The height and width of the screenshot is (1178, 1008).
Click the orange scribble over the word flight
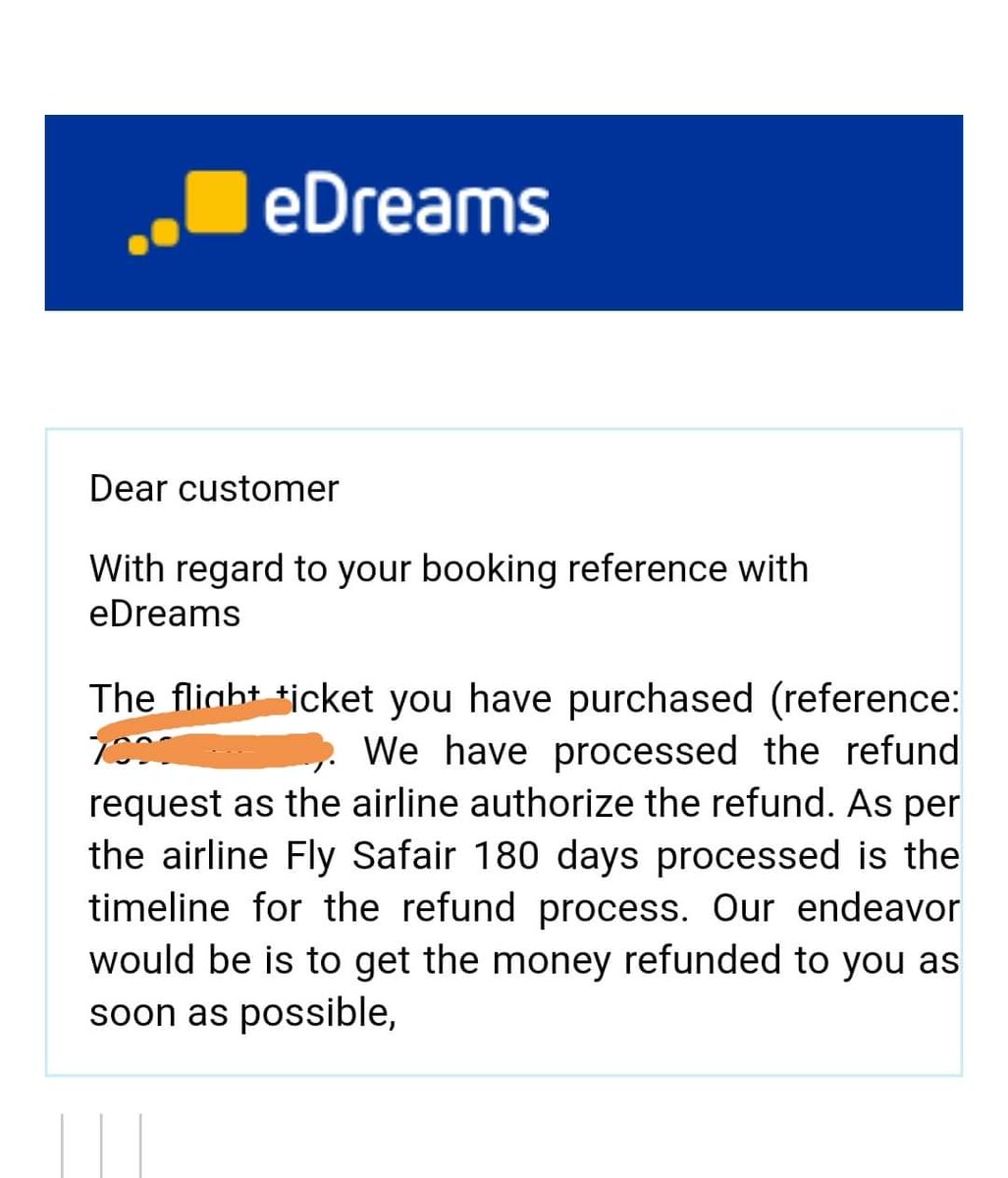[x=217, y=703]
